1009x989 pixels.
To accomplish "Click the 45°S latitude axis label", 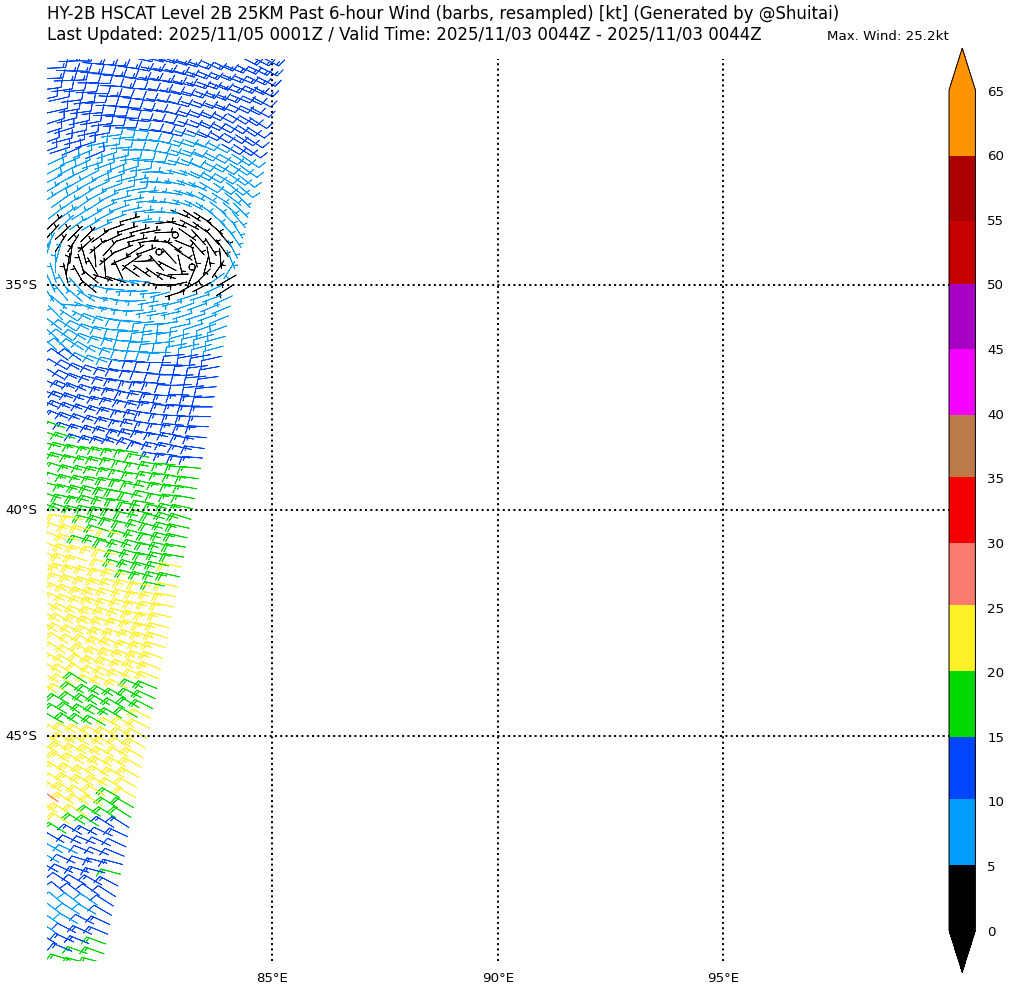I will [21, 736].
